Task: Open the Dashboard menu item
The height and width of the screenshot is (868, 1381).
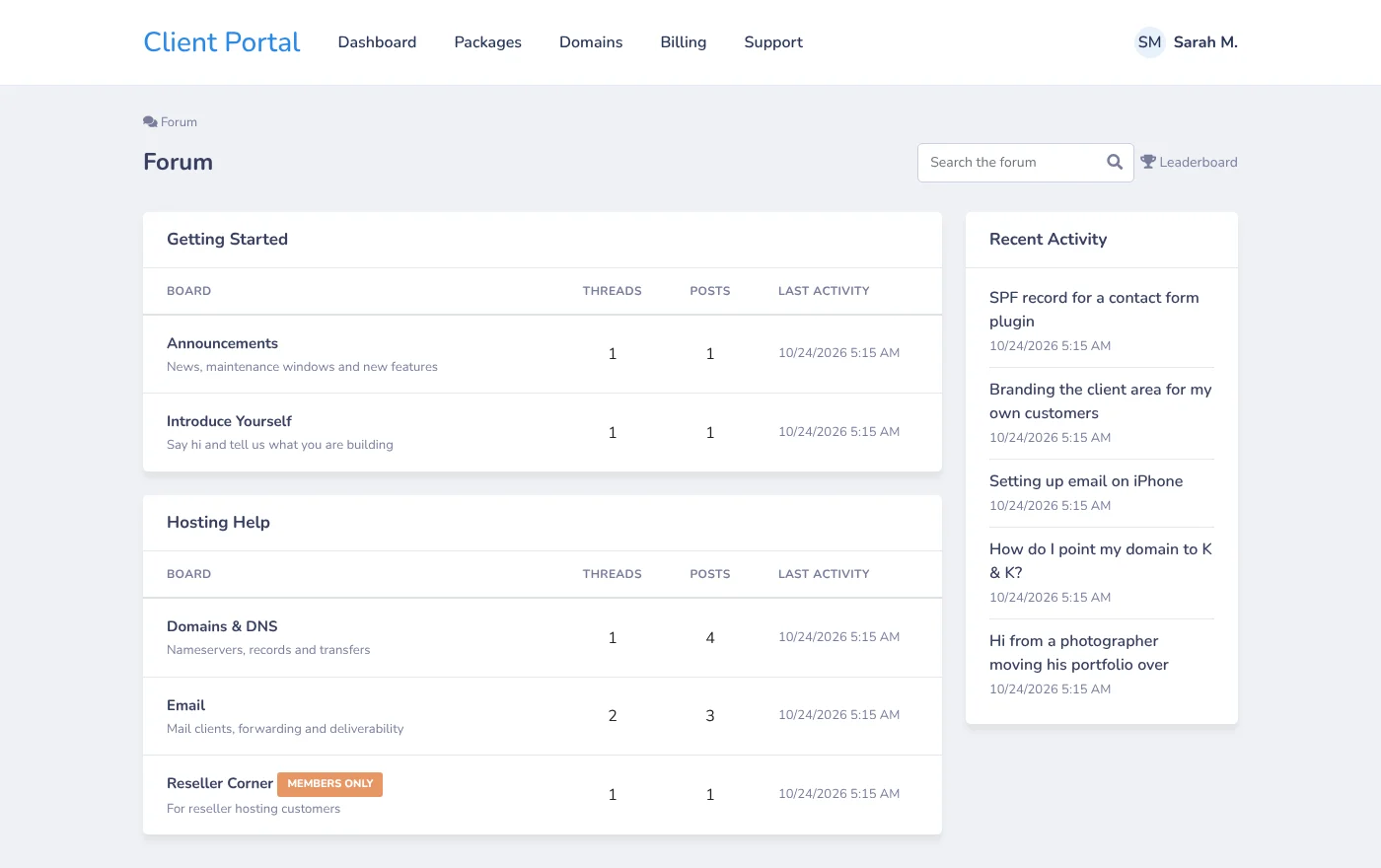Action: (x=377, y=42)
